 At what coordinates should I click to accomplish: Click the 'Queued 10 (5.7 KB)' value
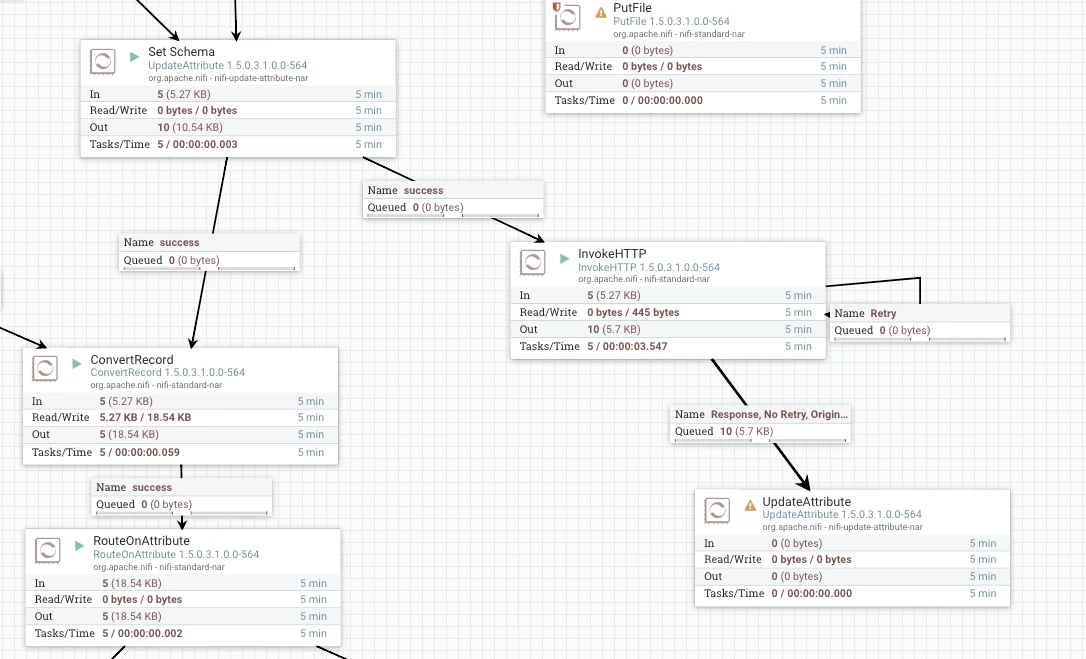747,431
